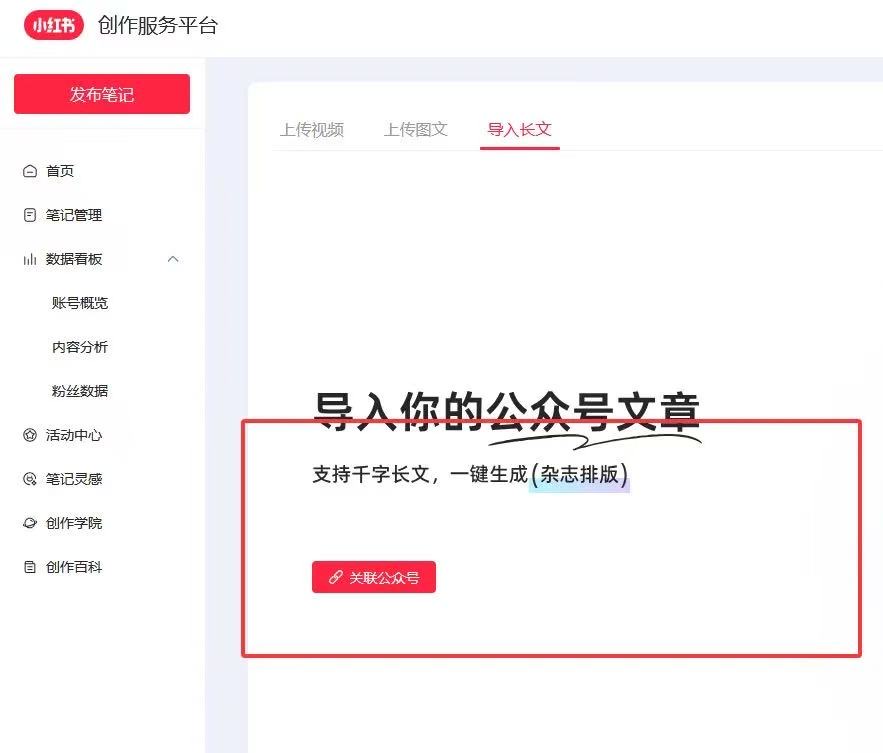Open 账号概览 under 数据看板
Image resolution: width=883 pixels, height=753 pixels.
pyautogui.click(x=79, y=303)
